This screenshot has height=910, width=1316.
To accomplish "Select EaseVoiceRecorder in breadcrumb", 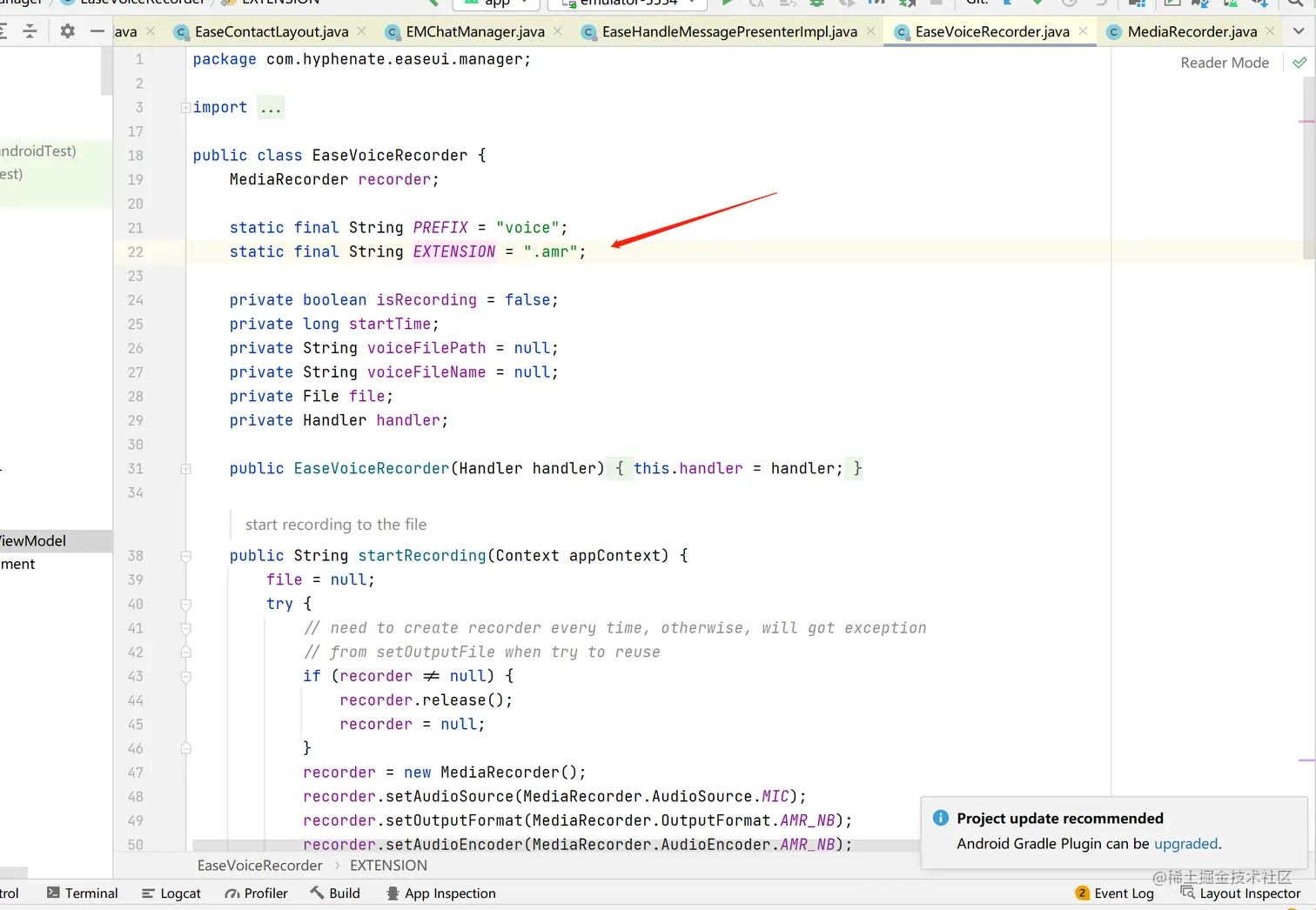I will (259, 866).
